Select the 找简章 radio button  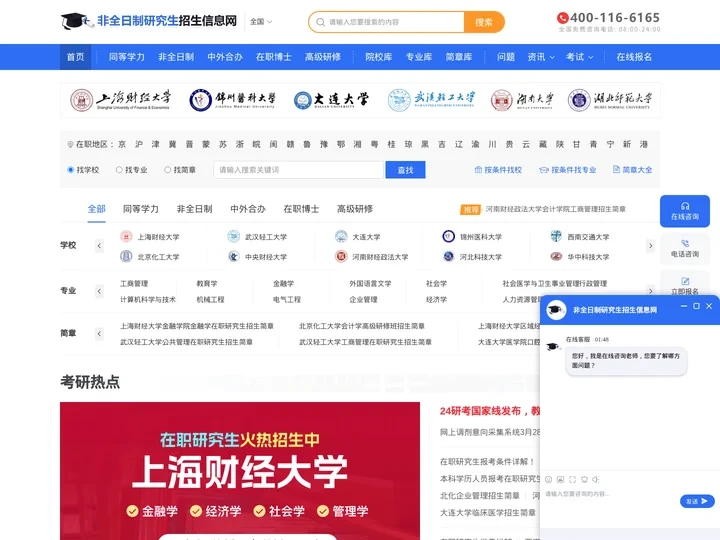pos(168,170)
